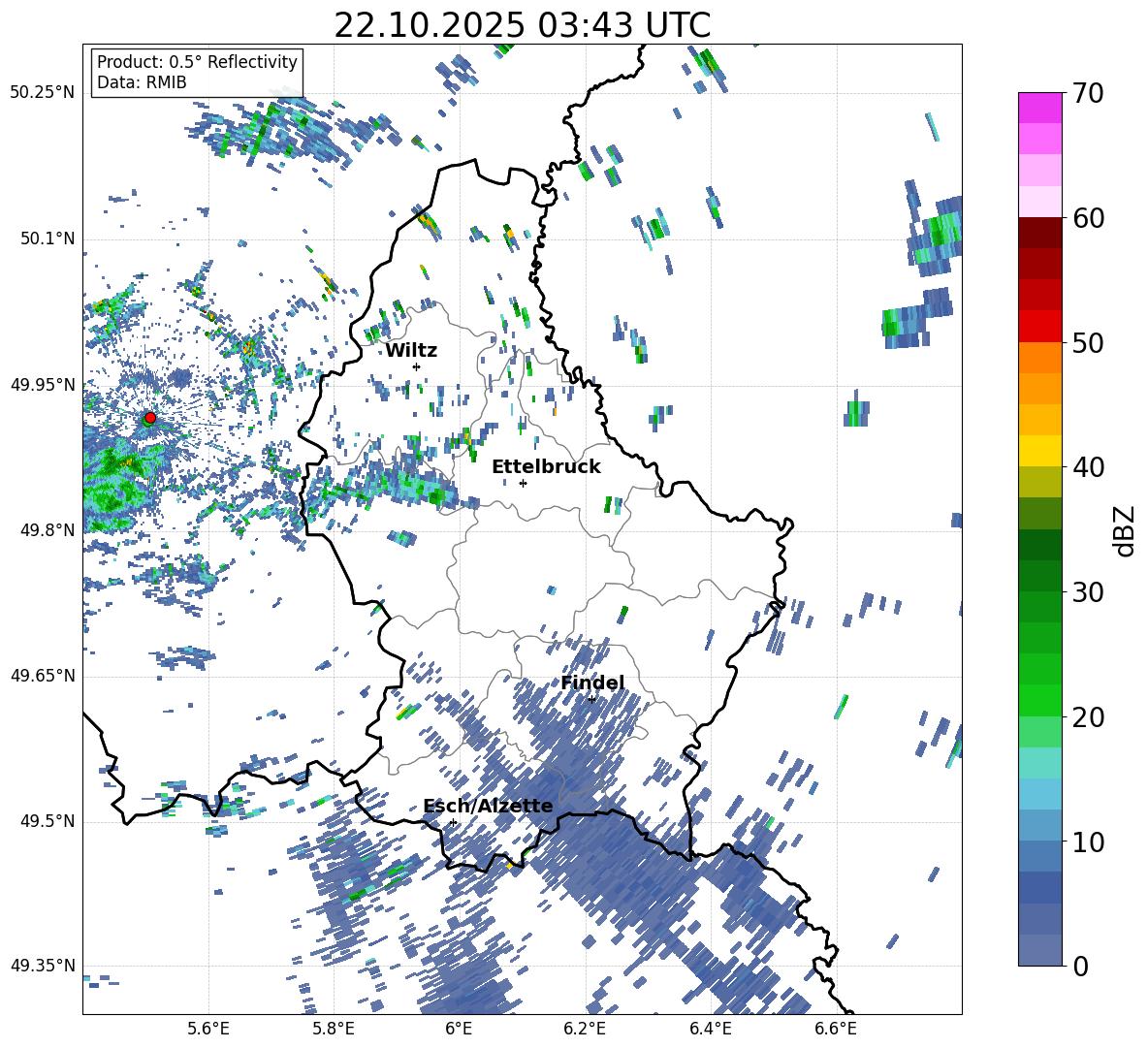Click the 50 tick label on colorbar
Screen dimensions: 1148x1048
1088,343
